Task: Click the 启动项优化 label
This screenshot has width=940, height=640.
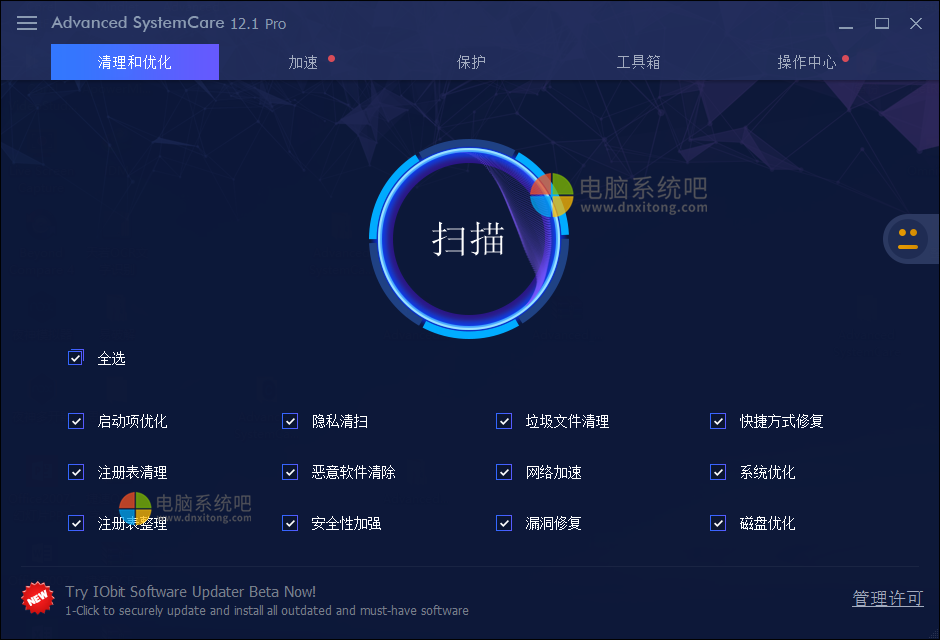Action: [132, 421]
